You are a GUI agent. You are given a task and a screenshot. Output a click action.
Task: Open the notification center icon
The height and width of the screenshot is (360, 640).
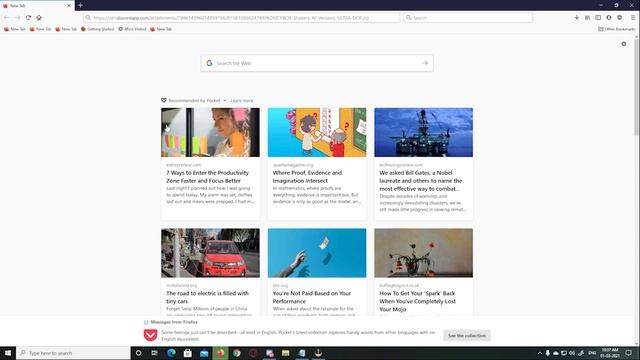[629, 353]
